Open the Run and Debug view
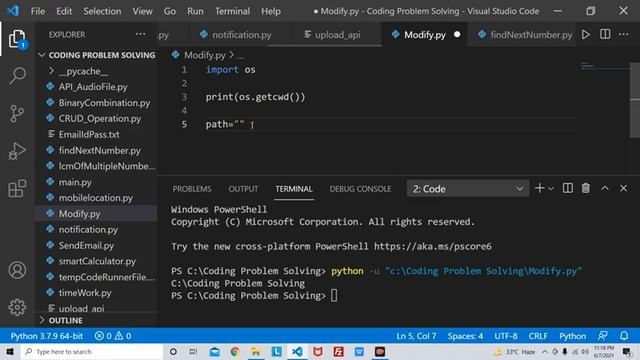 pos(17,151)
